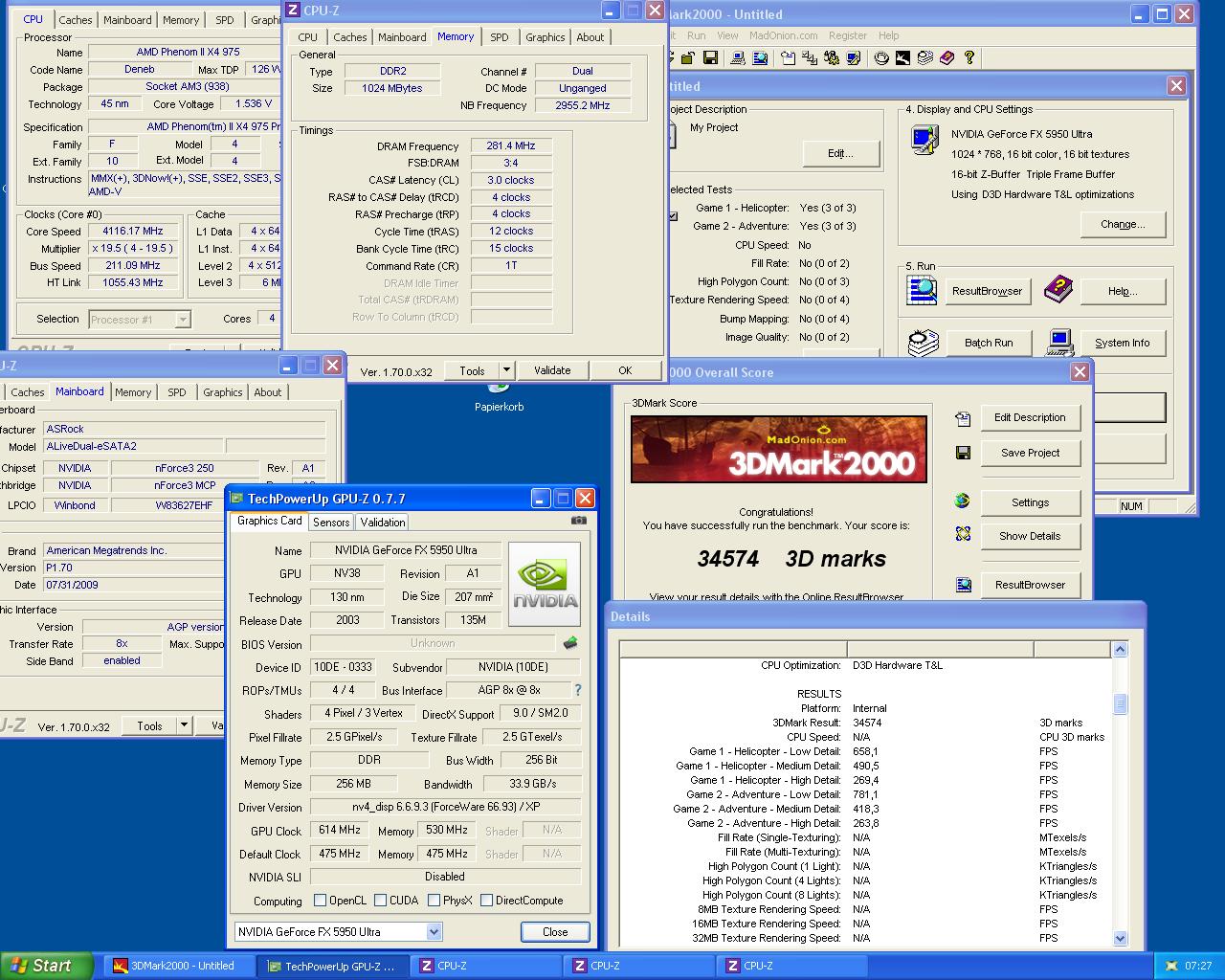The image size is (1225, 980).
Task: Toggle the checkbox in 3DMark Selected Tests group
Action: 673,216
